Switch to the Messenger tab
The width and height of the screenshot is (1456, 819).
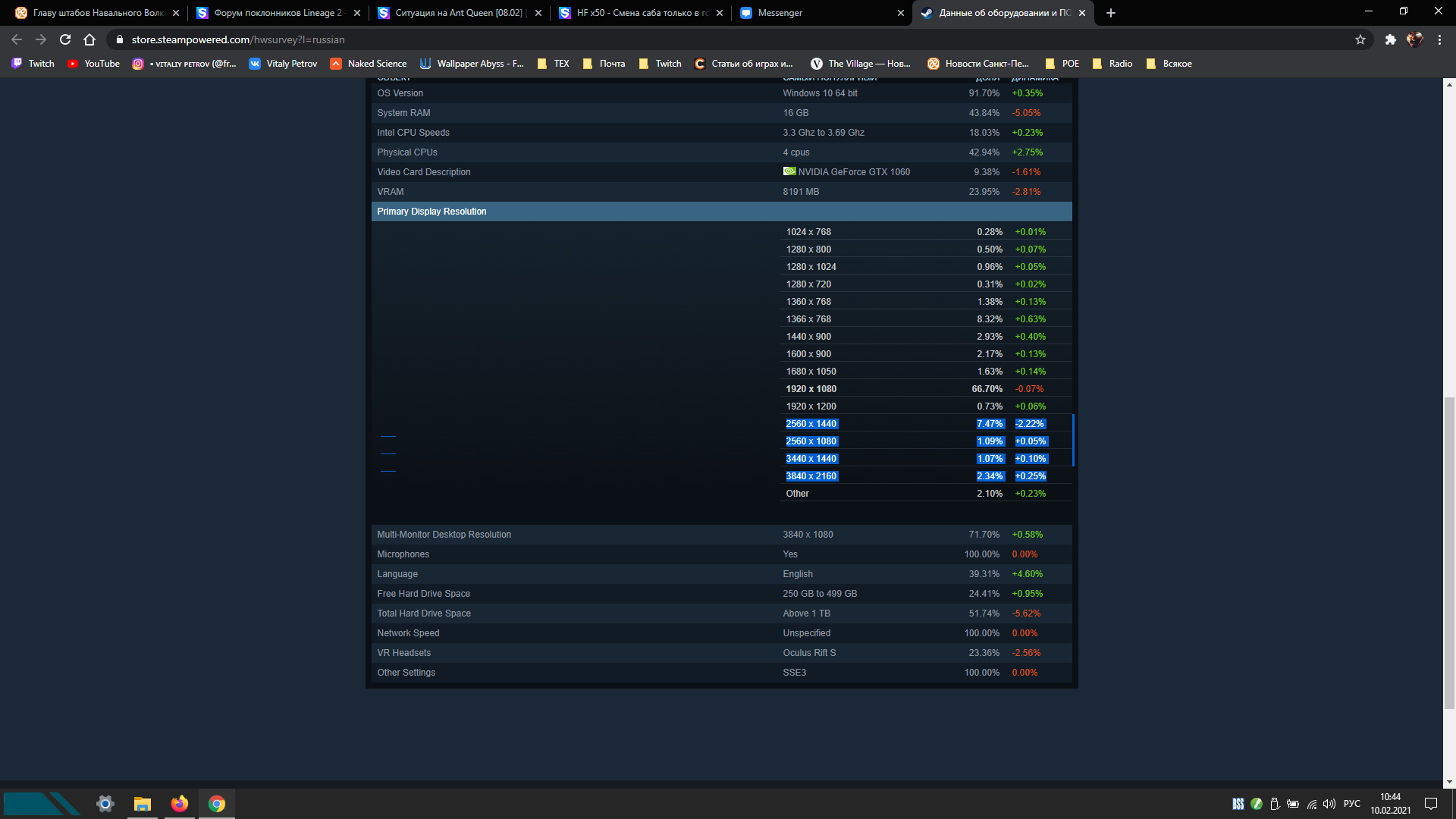[819, 13]
